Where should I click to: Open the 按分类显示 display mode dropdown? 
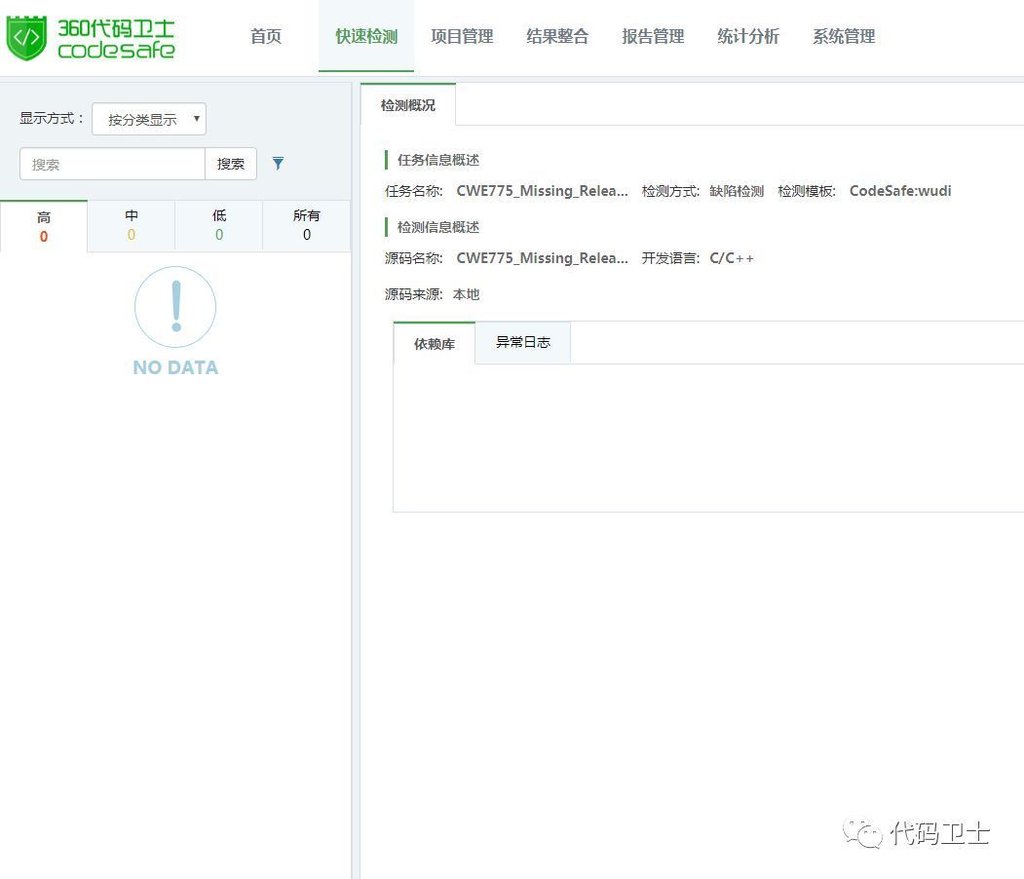[x=149, y=119]
